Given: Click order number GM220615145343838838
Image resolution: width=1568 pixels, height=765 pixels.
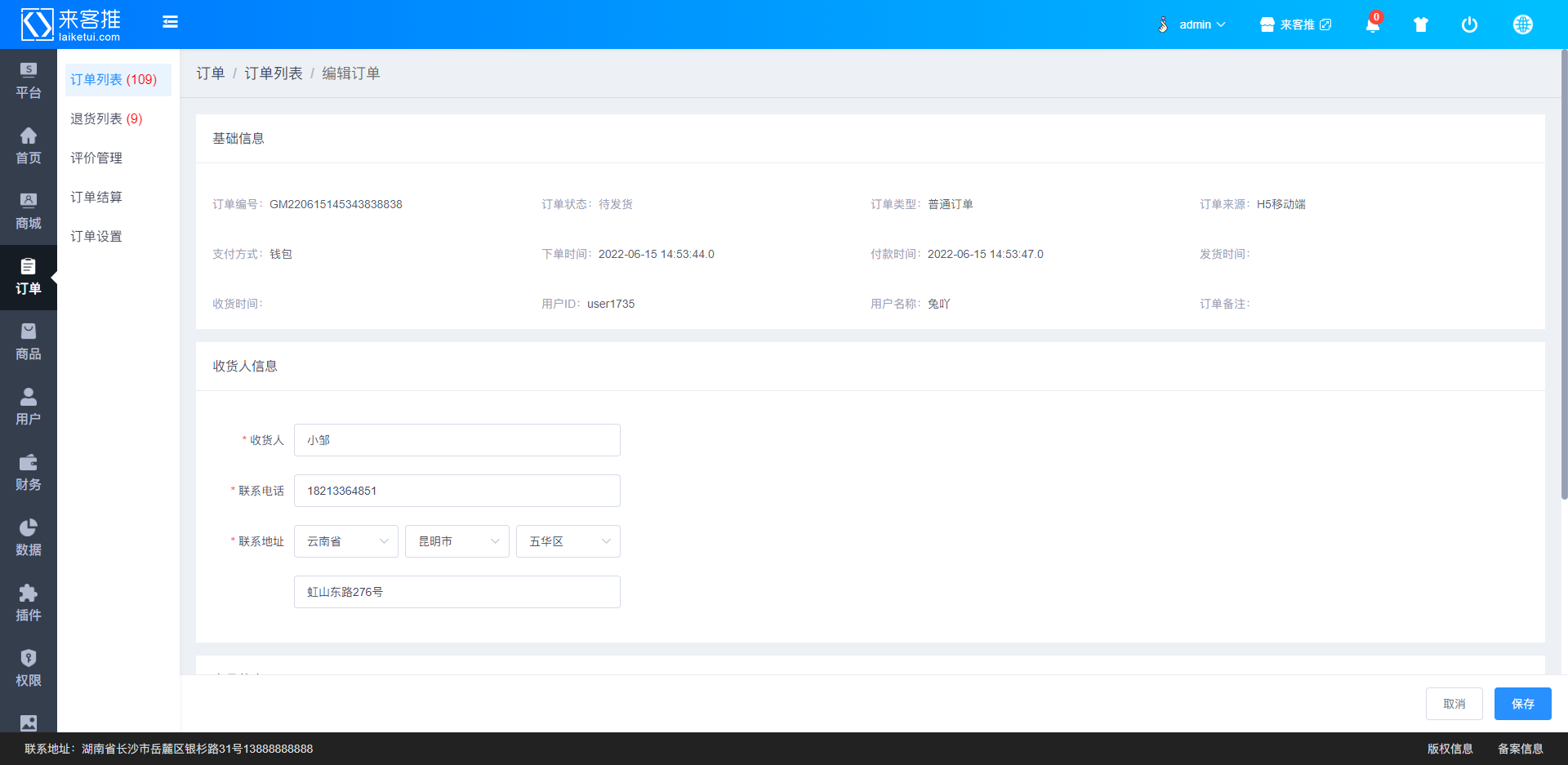Looking at the screenshot, I should pos(336,204).
